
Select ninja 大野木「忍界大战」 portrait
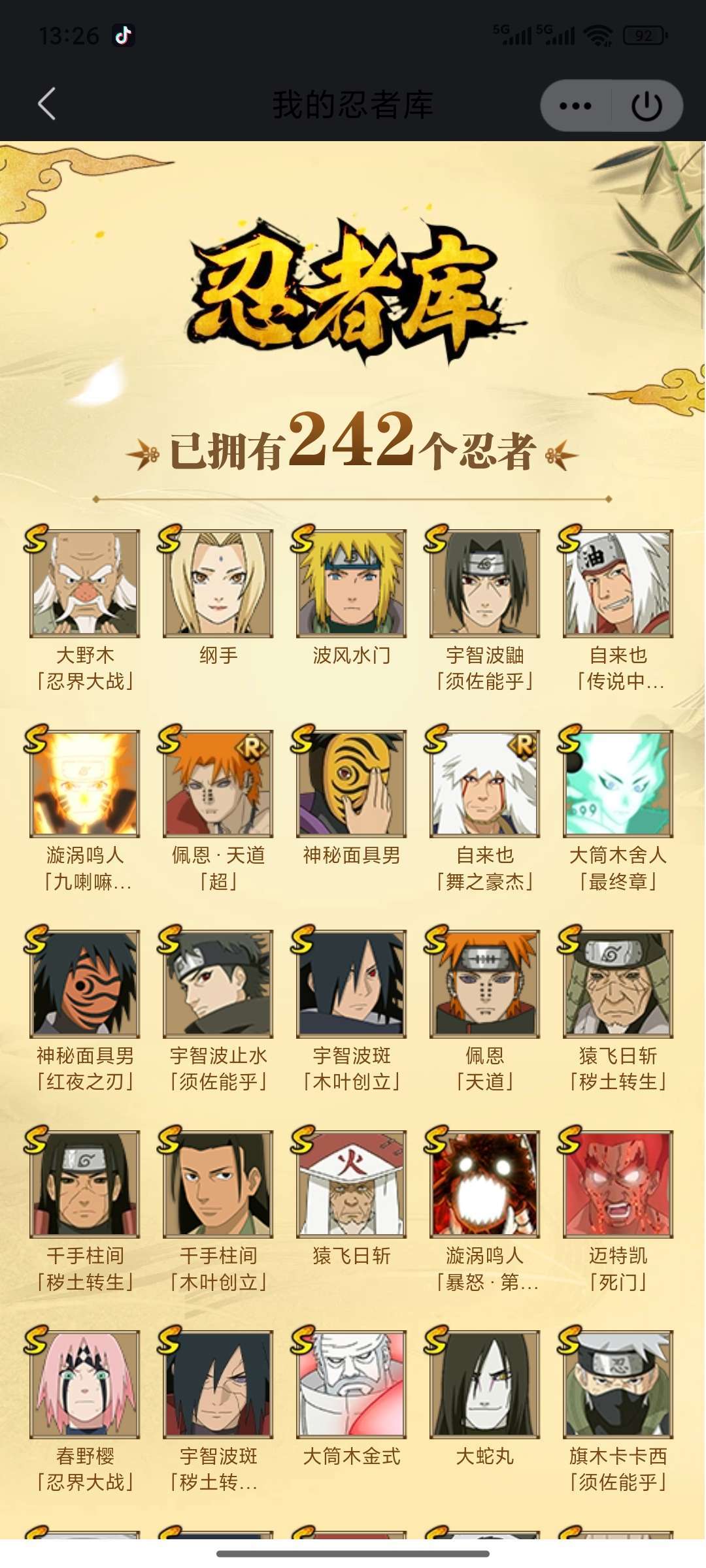85,583
